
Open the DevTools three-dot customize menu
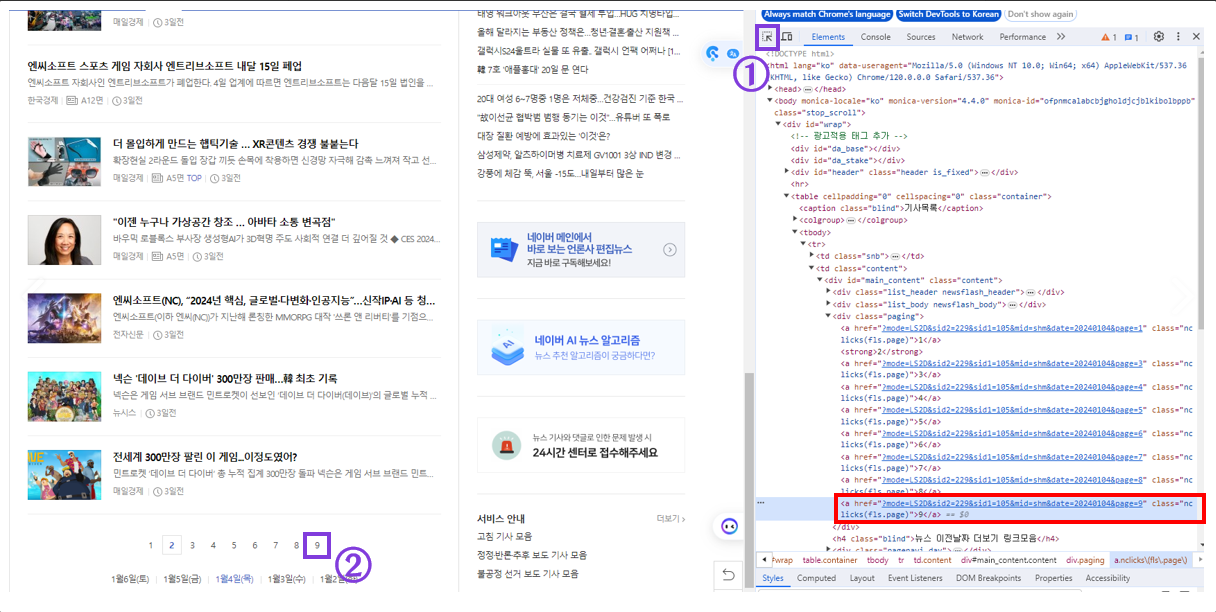[1178, 37]
